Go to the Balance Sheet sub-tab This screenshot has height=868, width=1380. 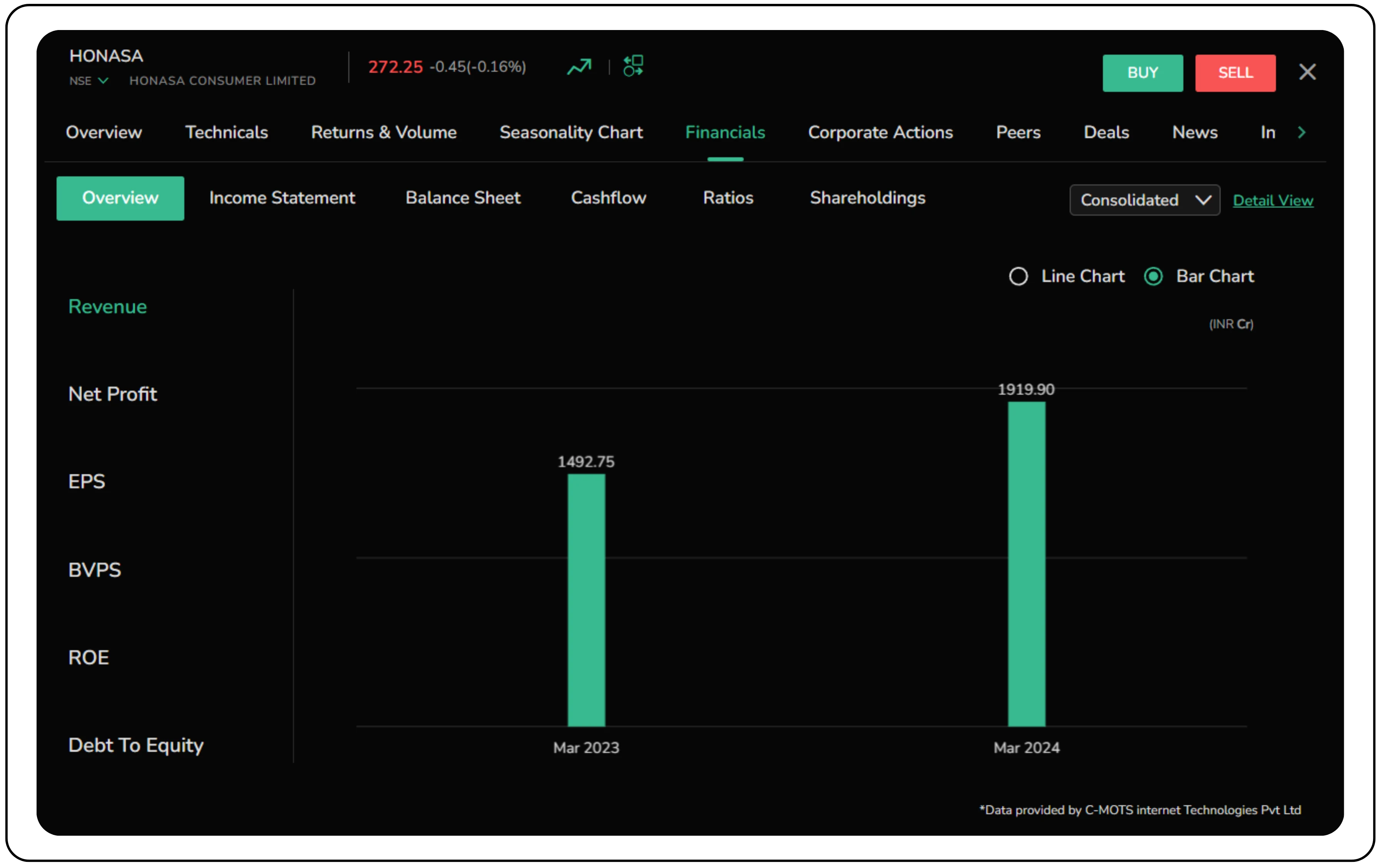click(462, 198)
